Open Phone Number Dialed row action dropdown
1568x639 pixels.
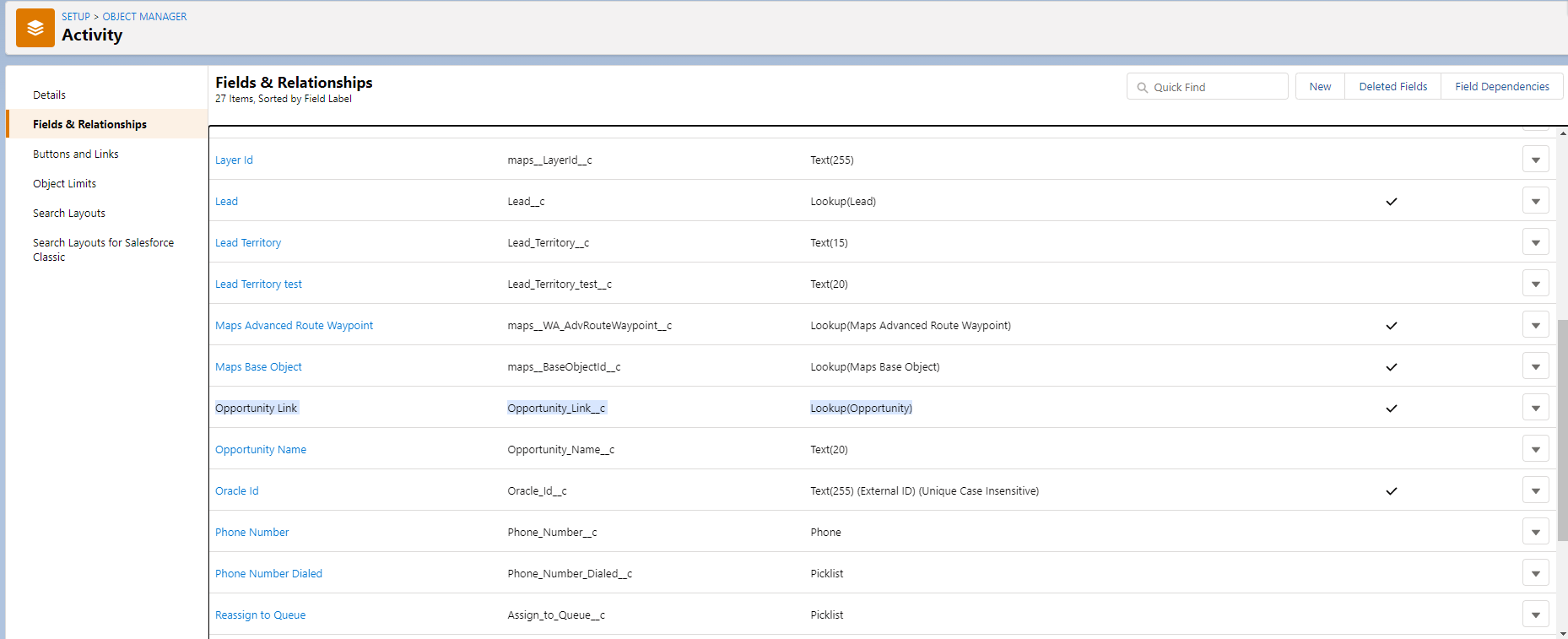(x=1535, y=573)
